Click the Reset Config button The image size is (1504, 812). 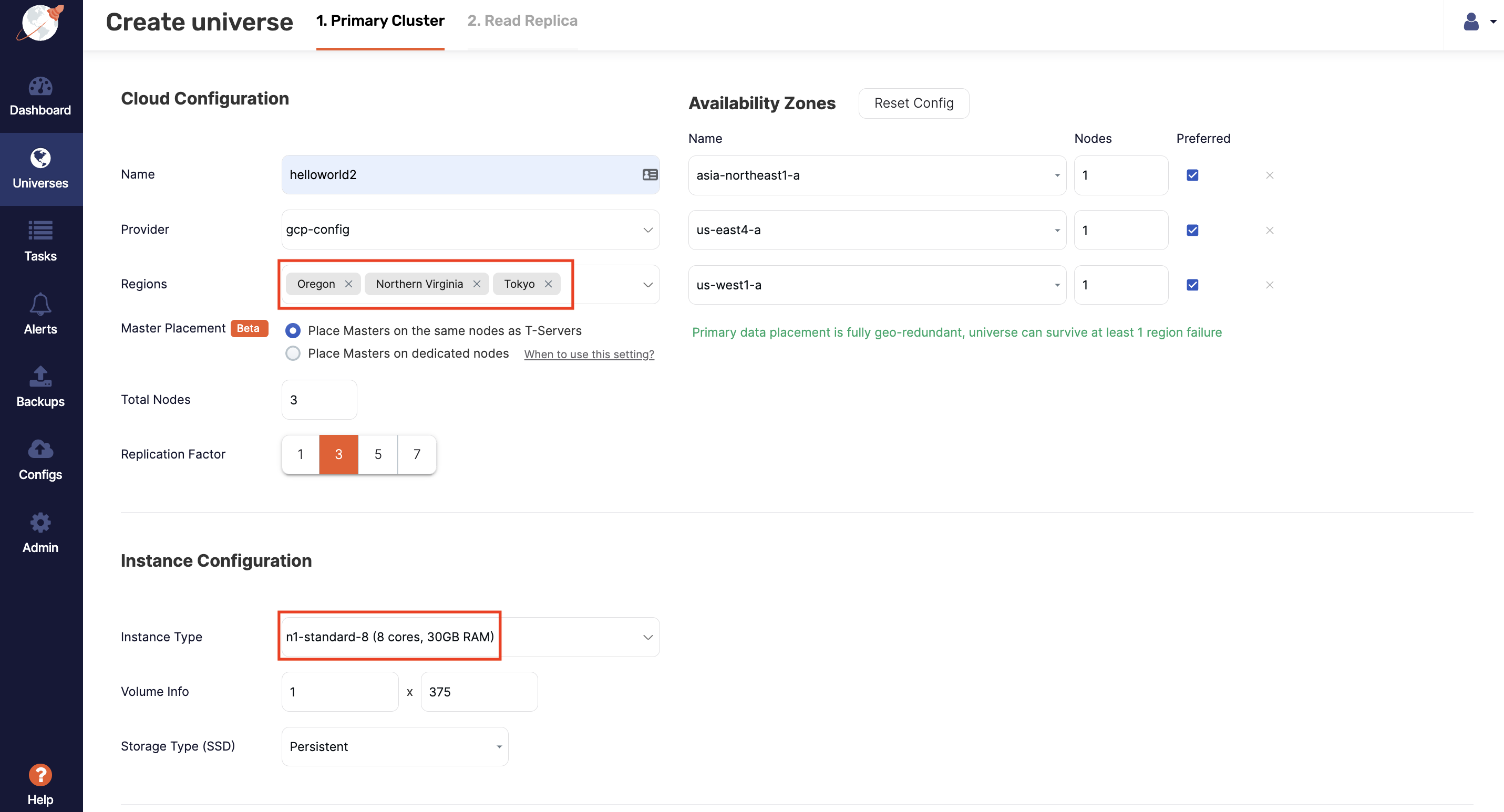[x=913, y=102]
